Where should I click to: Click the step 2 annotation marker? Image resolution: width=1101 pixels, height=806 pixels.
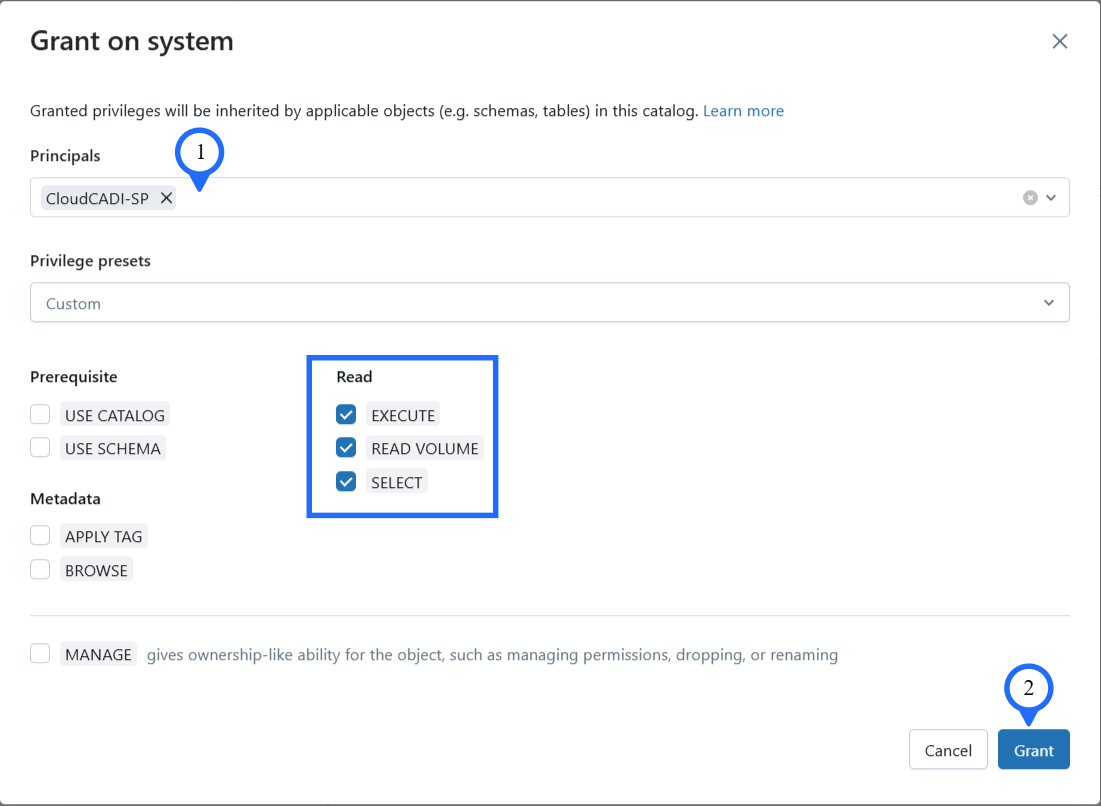[x=1028, y=688]
